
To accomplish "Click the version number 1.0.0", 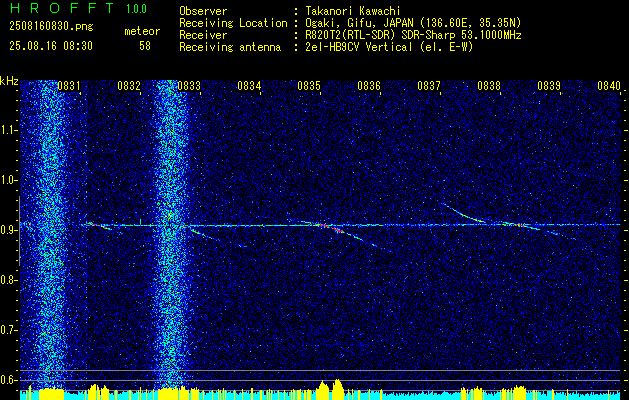I will (136, 8).
